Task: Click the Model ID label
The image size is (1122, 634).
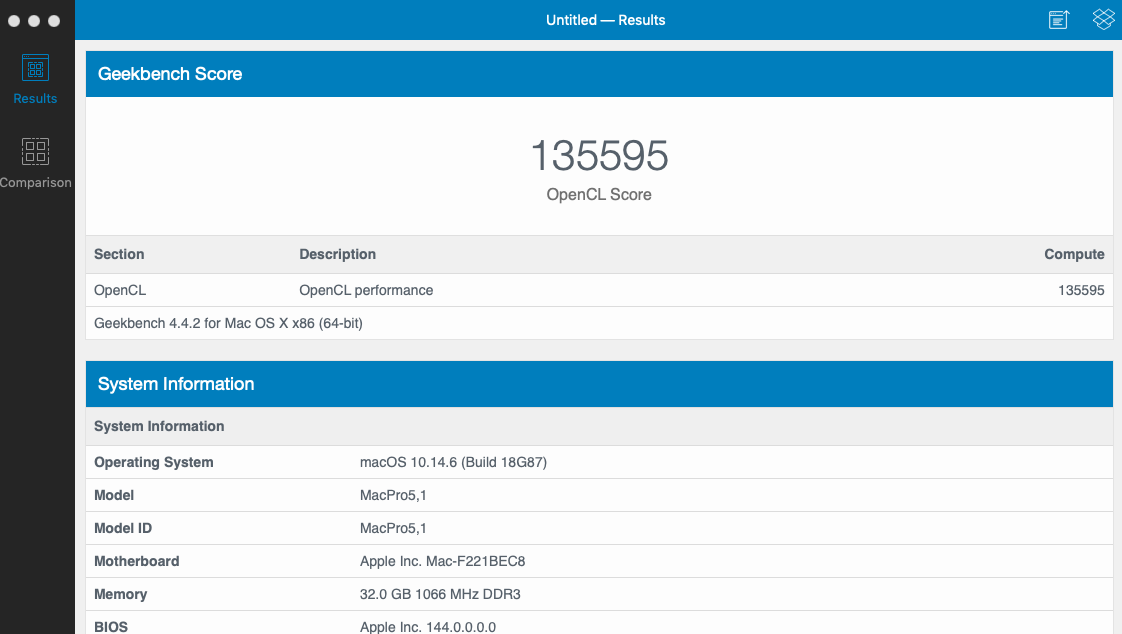Action: coord(123,528)
